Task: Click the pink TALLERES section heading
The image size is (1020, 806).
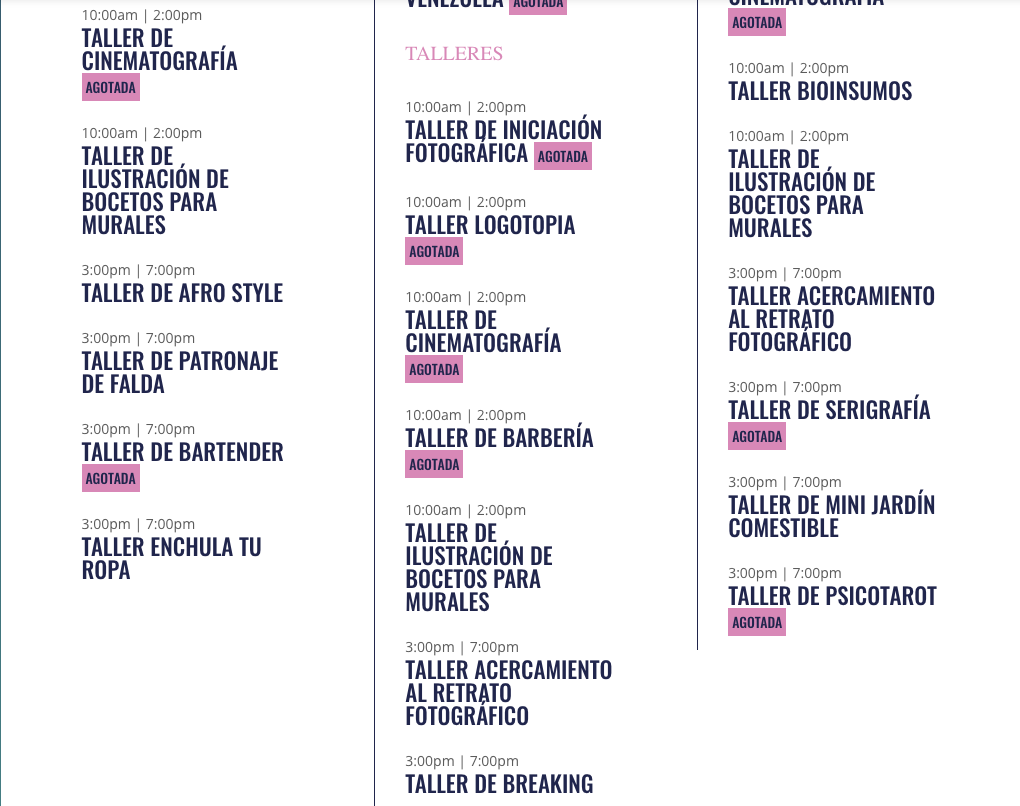Action: (x=454, y=54)
